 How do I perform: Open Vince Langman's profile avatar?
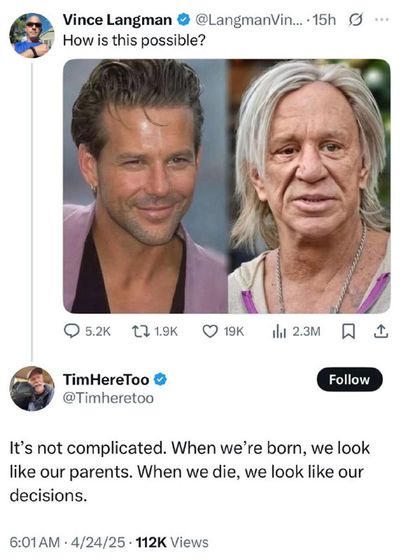tap(31, 35)
